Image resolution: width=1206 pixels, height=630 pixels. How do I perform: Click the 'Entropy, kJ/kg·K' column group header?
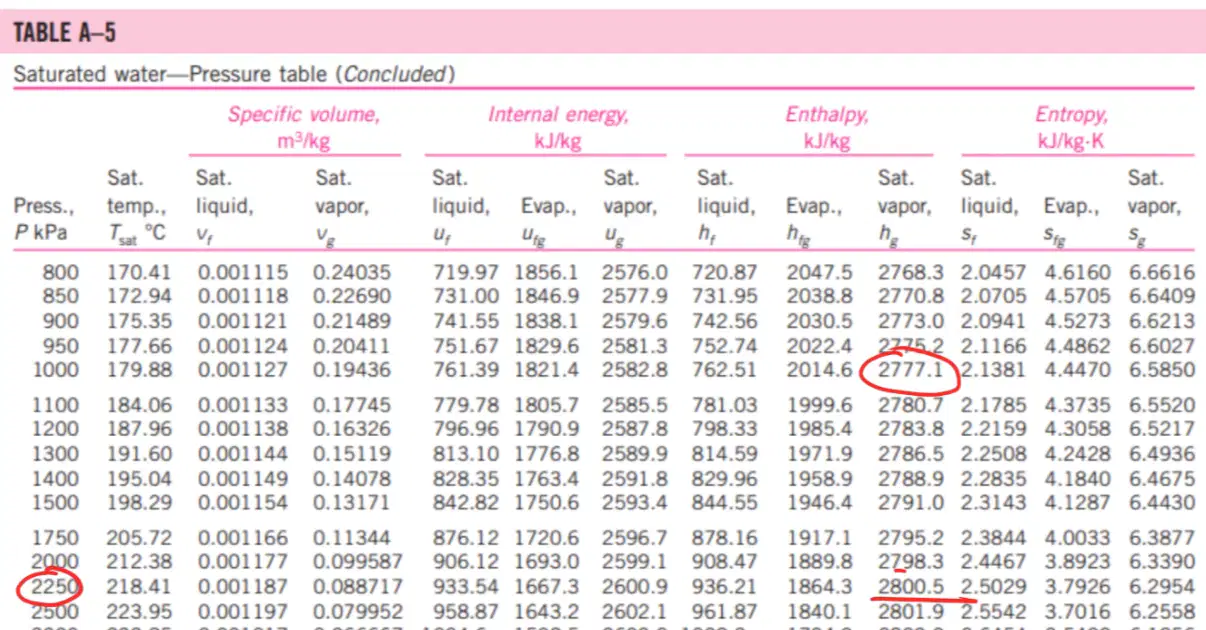[1071, 127]
